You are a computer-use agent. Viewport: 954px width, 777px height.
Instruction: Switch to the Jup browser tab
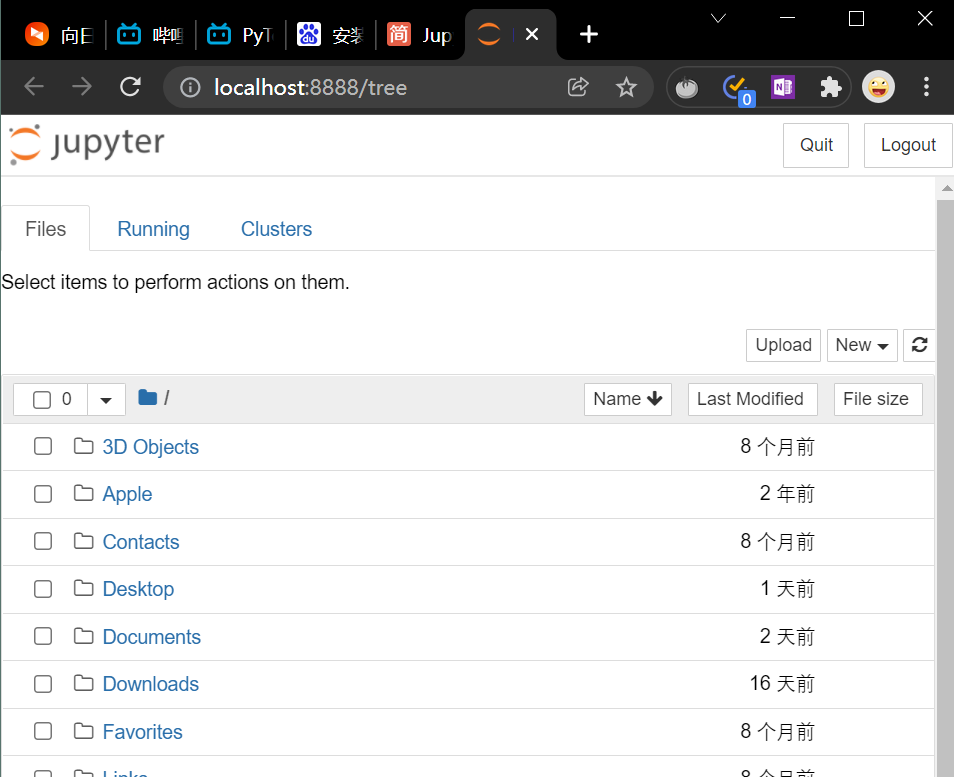(x=421, y=35)
